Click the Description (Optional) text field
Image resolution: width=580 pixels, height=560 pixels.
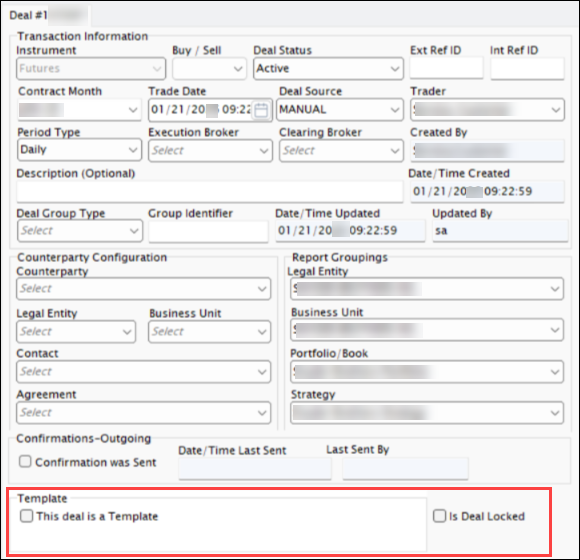(210, 192)
